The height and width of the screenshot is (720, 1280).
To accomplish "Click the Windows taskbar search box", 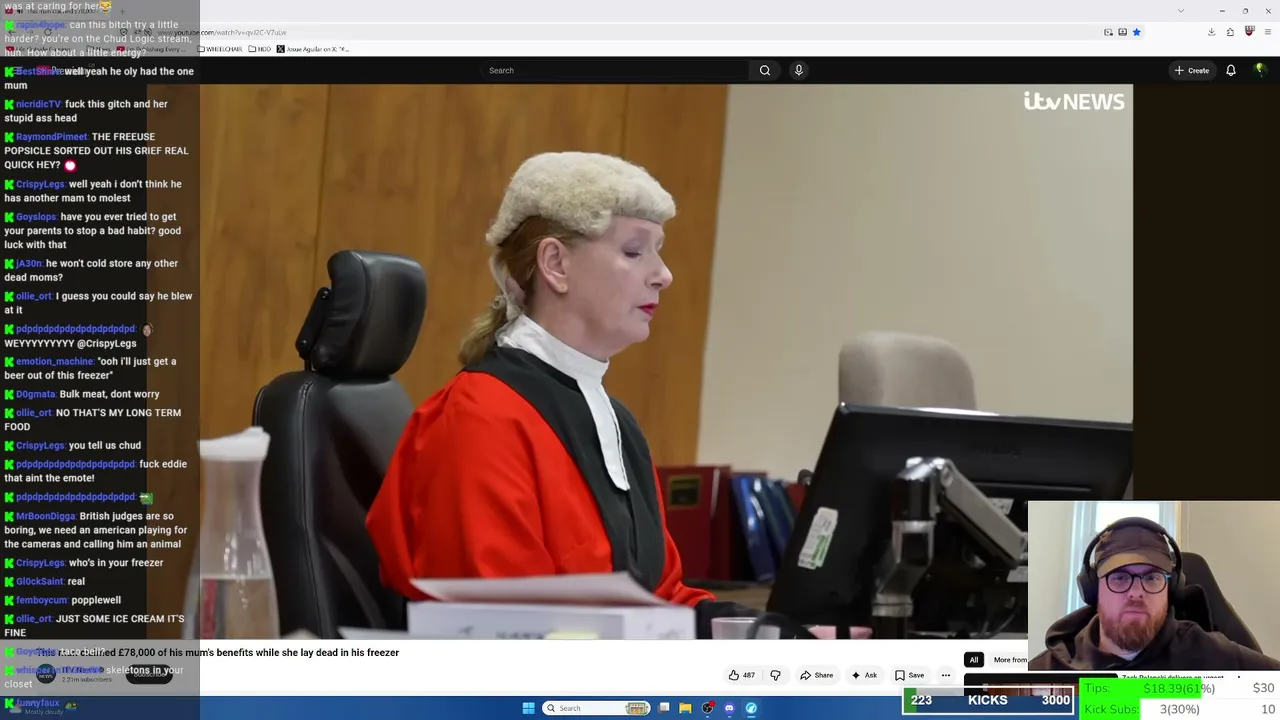I will click(x=597, y=708).
